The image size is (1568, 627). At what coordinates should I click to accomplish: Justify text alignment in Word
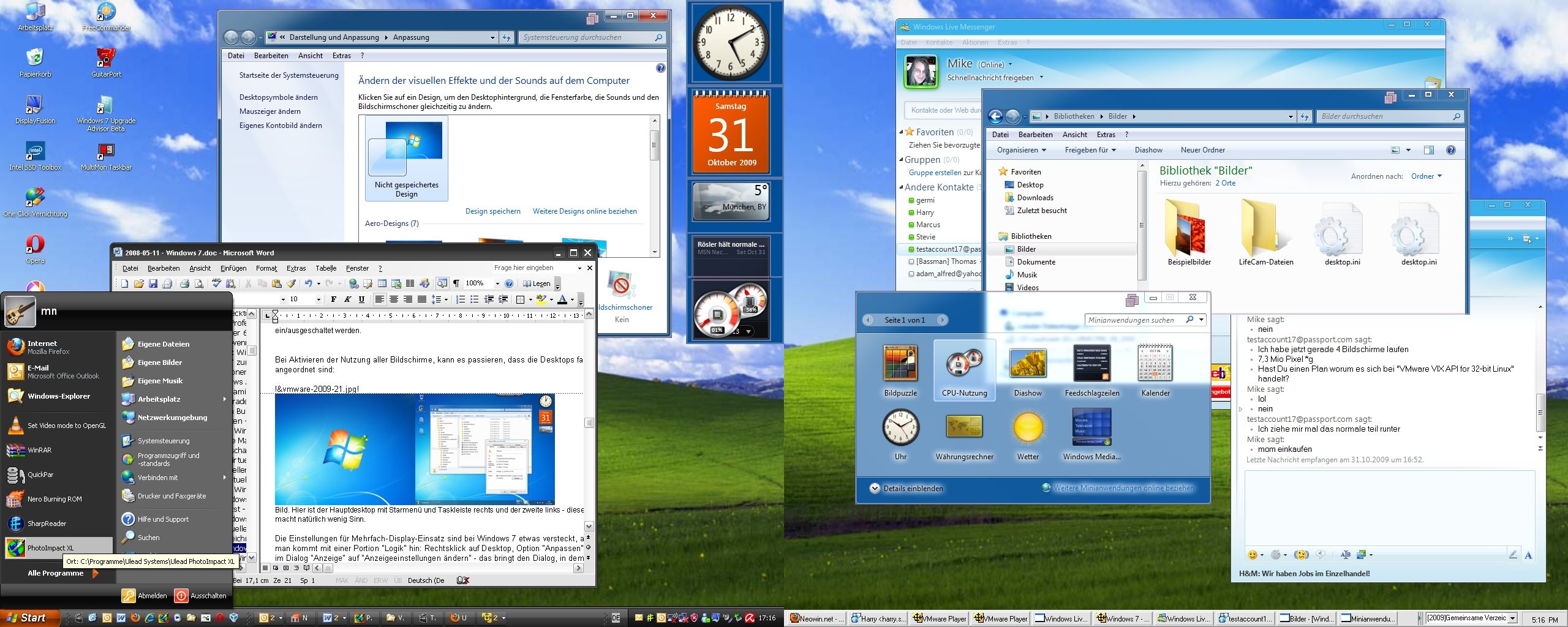(422, 299)
